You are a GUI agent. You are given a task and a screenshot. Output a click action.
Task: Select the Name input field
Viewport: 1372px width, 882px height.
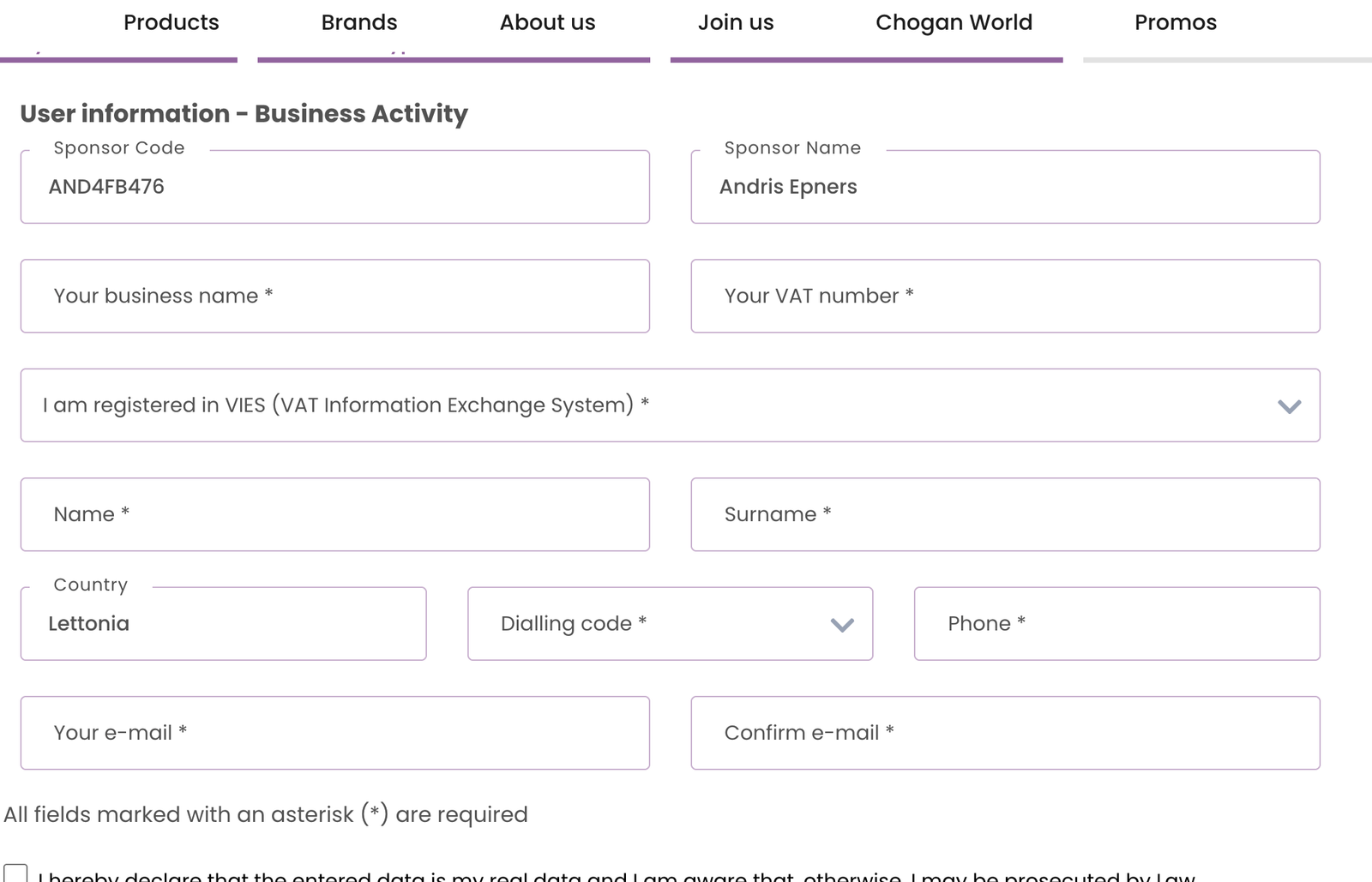click(x=335, y=514)
